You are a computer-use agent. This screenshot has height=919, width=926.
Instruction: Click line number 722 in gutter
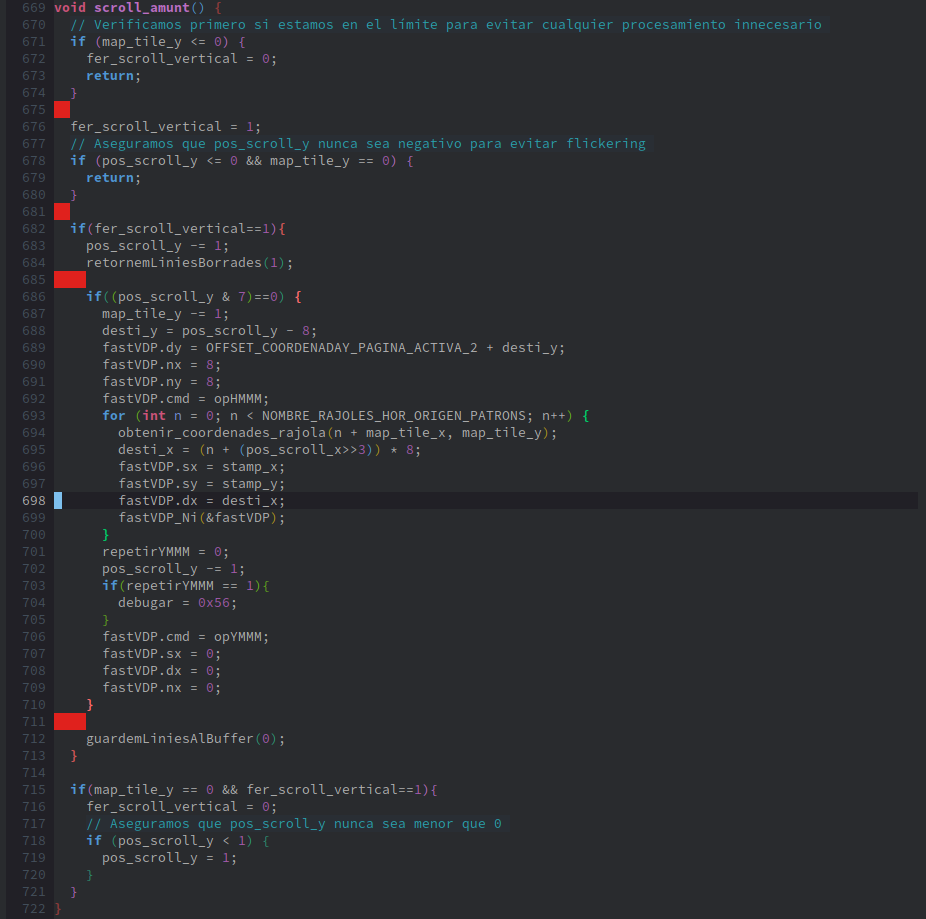tap(34, 909)
